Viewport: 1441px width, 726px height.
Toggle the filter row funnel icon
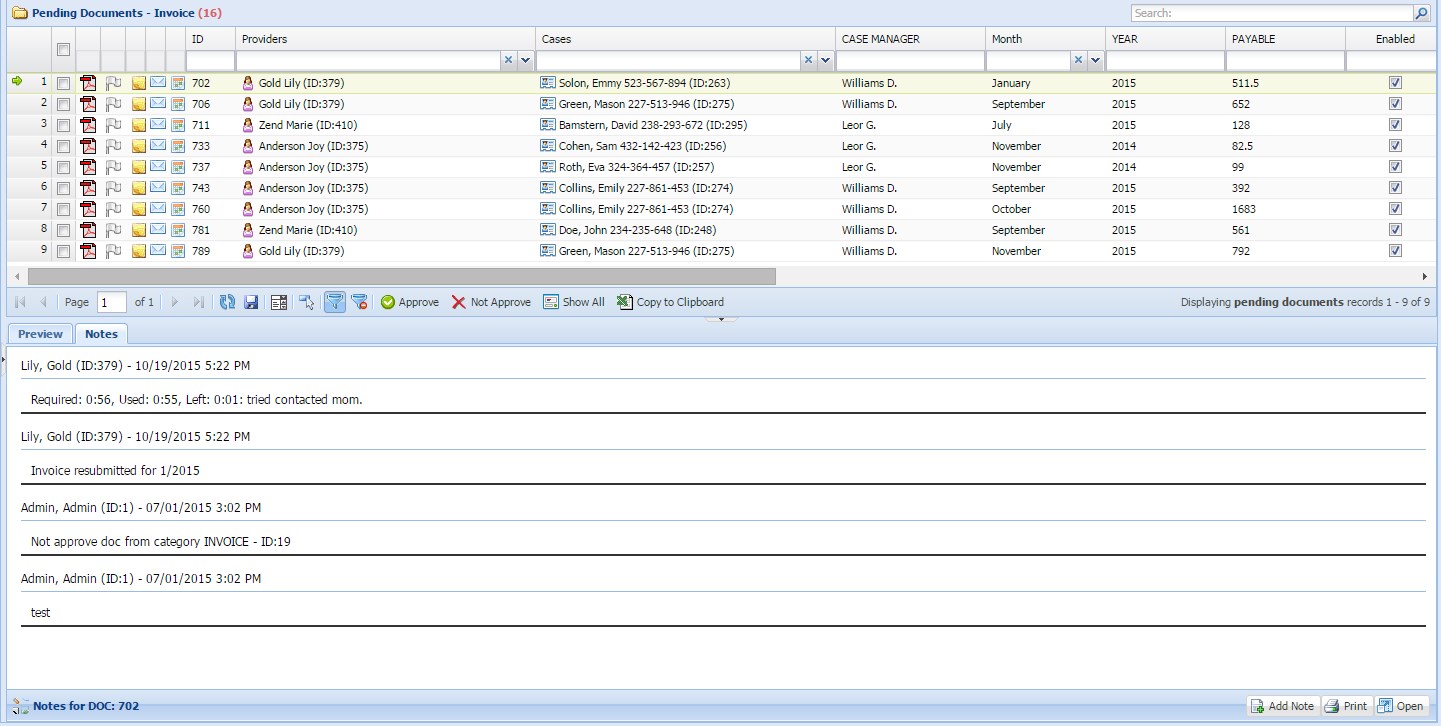point(335,302)
